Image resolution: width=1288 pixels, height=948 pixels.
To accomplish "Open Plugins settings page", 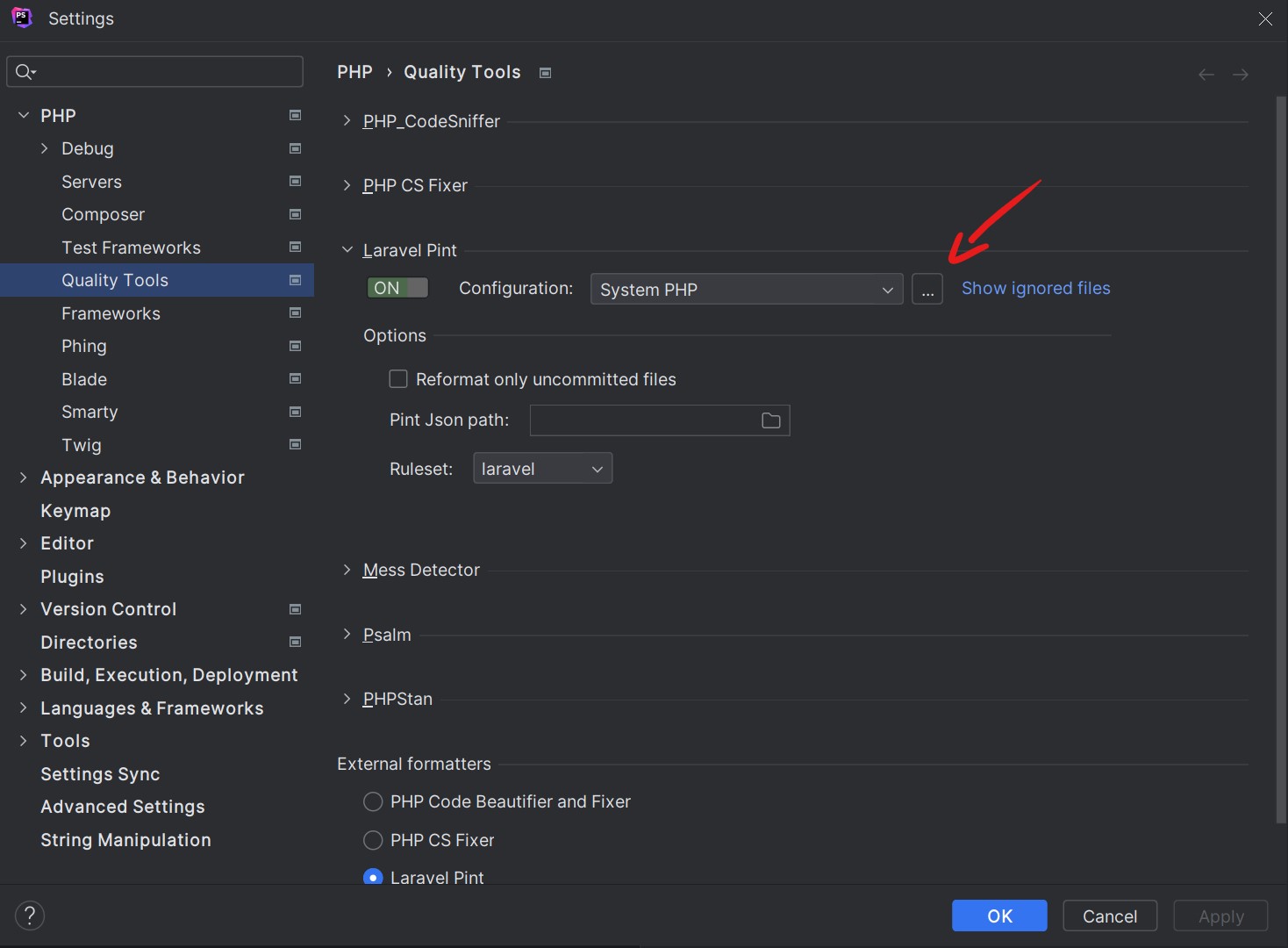I will pos(72,577).
